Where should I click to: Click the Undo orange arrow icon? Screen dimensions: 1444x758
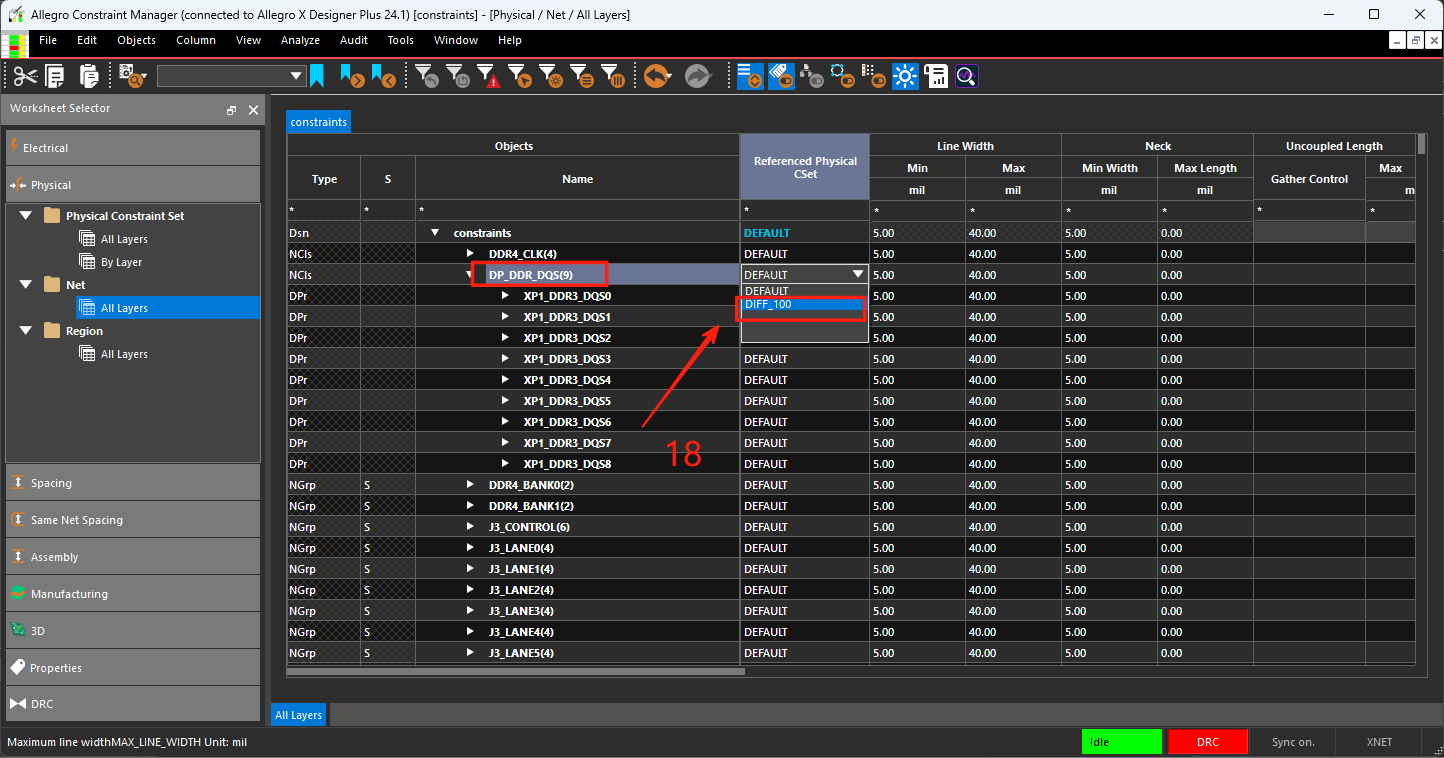click(x=657, y=76)
